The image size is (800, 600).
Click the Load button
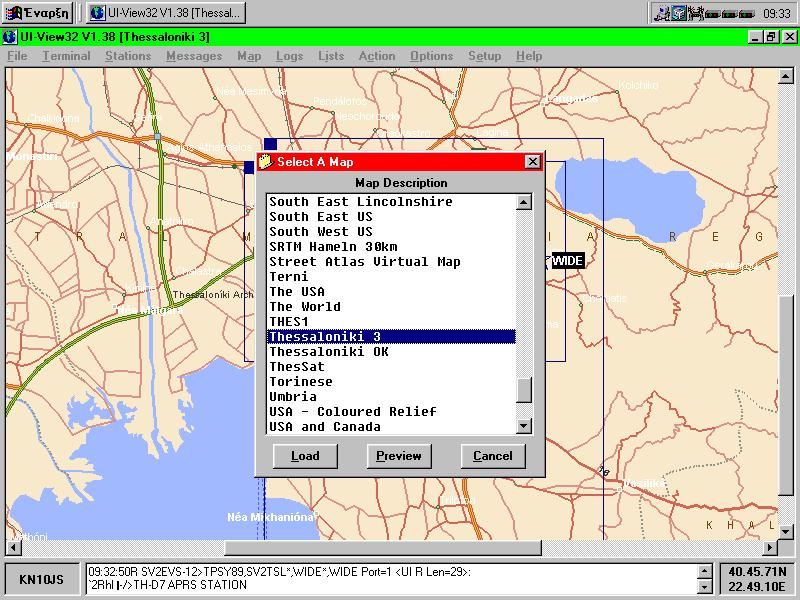point(305,456)
